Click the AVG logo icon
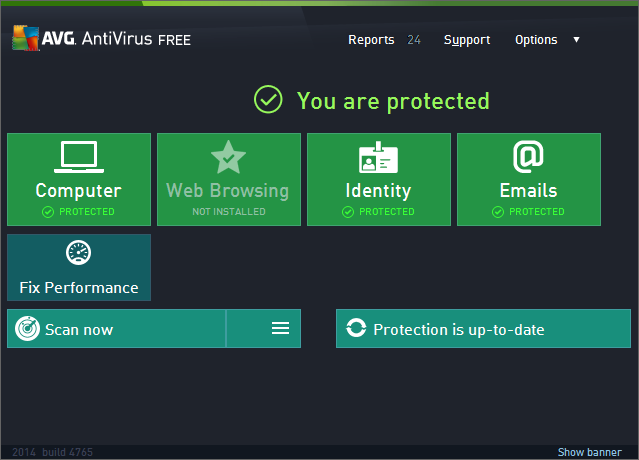Screen dimensions: 639x460 26,38
